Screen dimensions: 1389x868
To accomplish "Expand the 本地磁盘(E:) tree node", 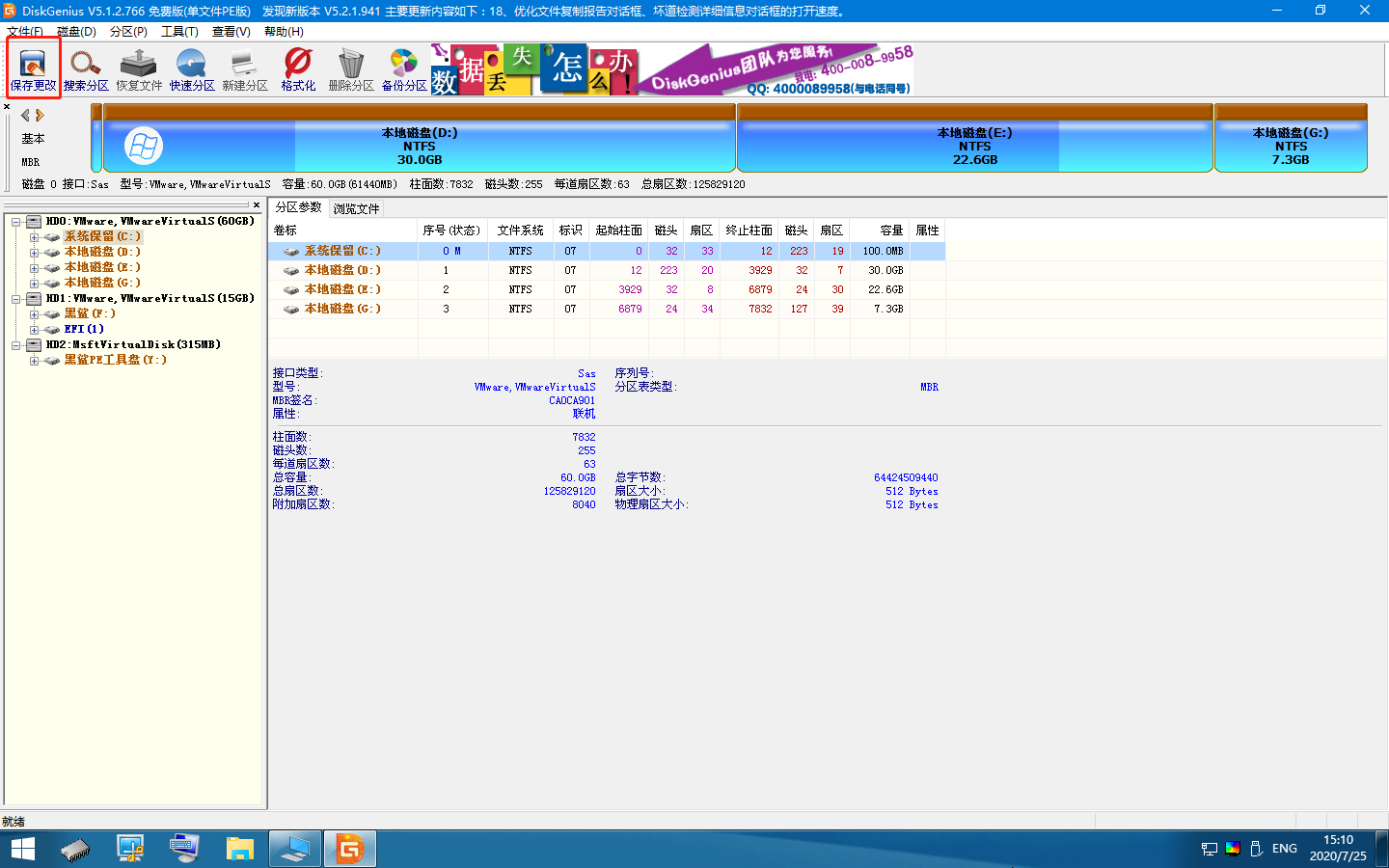I will (x=34, y=268).
